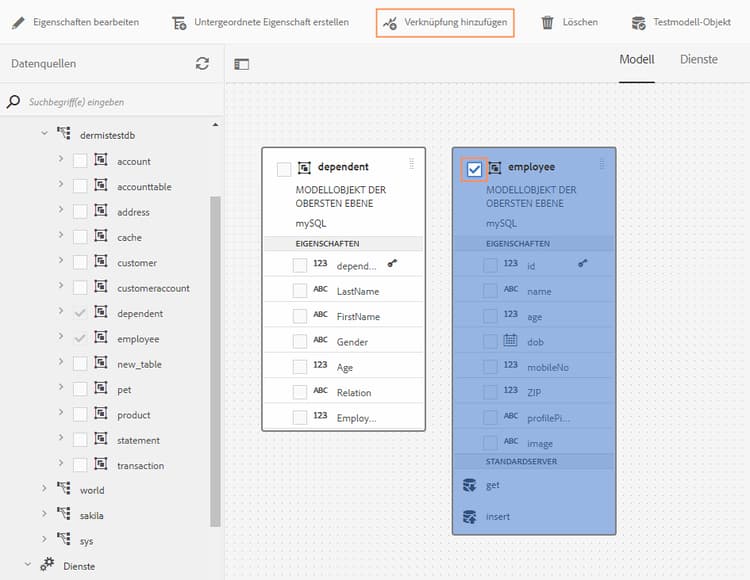Viewport: 750px width, 580px height.
Task: Click the account table icon
Action: (x=101, y=159)
